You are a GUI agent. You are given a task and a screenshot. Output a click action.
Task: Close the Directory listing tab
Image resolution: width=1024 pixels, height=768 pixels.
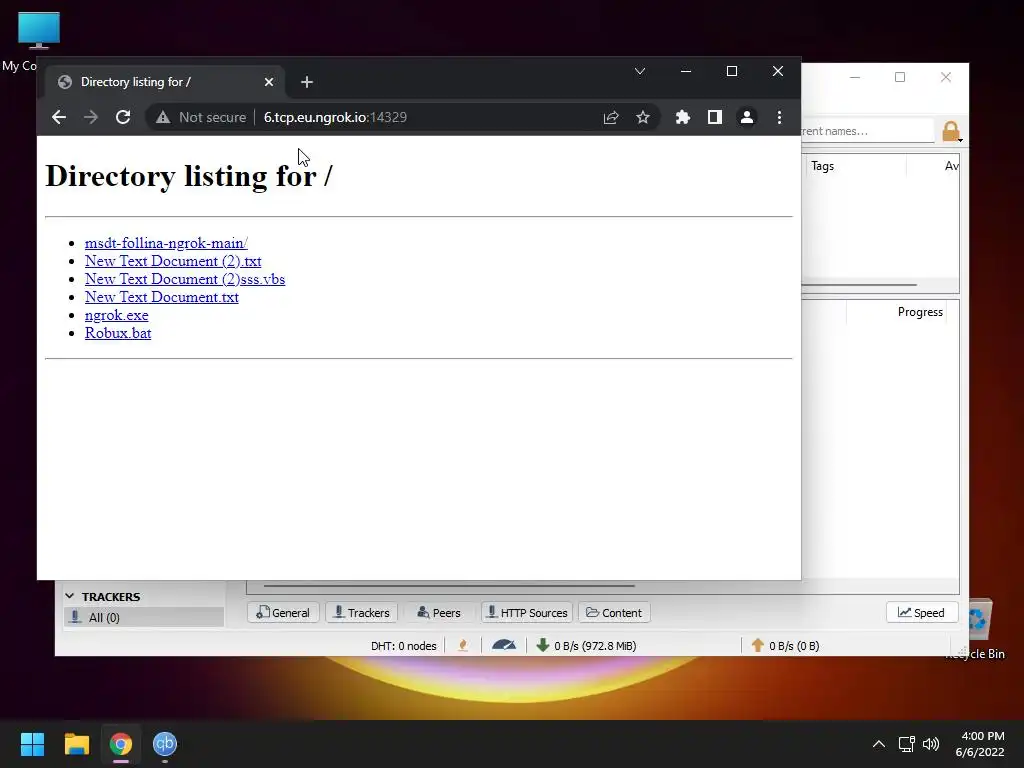pos(269,82)
